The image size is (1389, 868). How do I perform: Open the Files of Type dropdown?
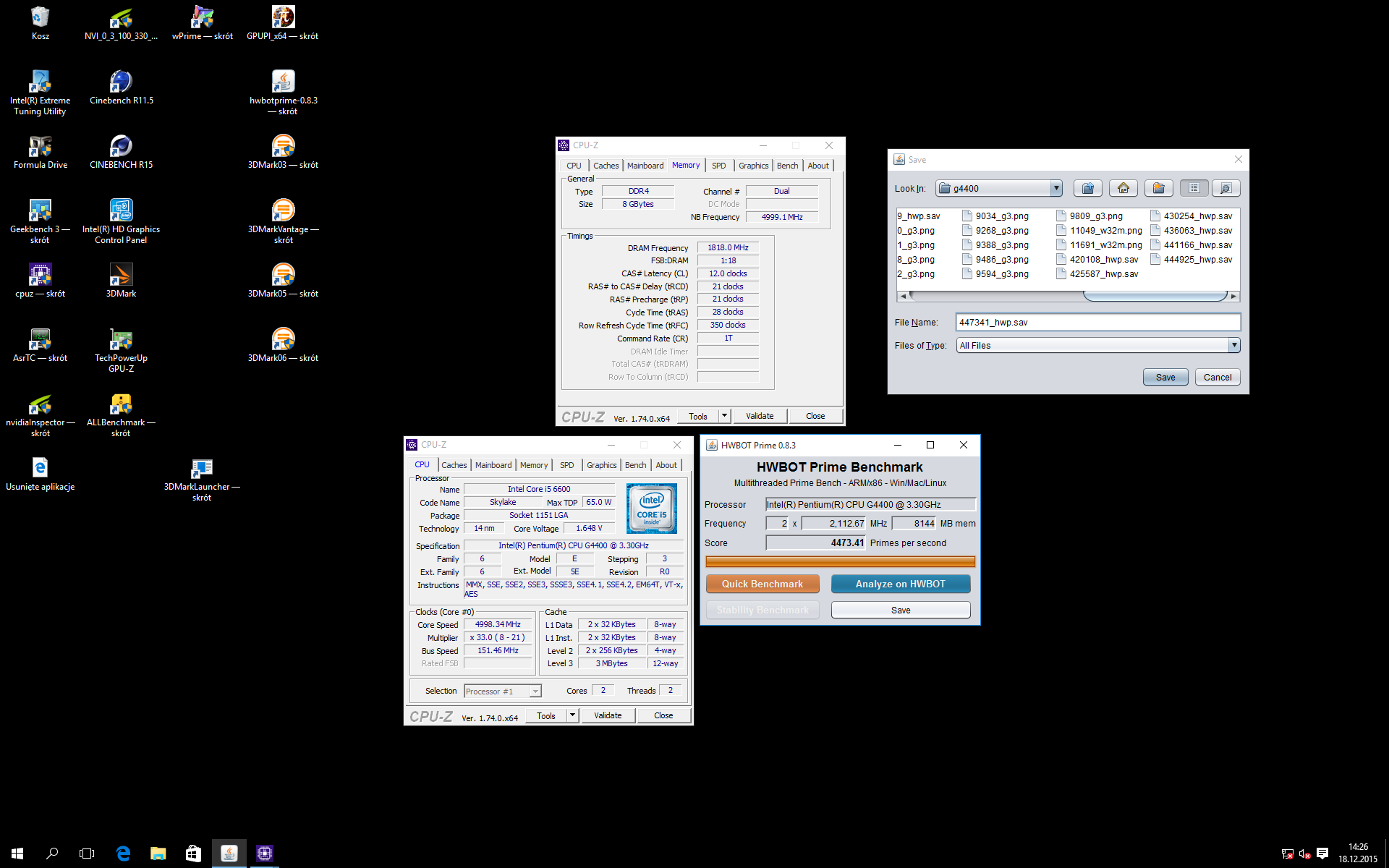1234,345
